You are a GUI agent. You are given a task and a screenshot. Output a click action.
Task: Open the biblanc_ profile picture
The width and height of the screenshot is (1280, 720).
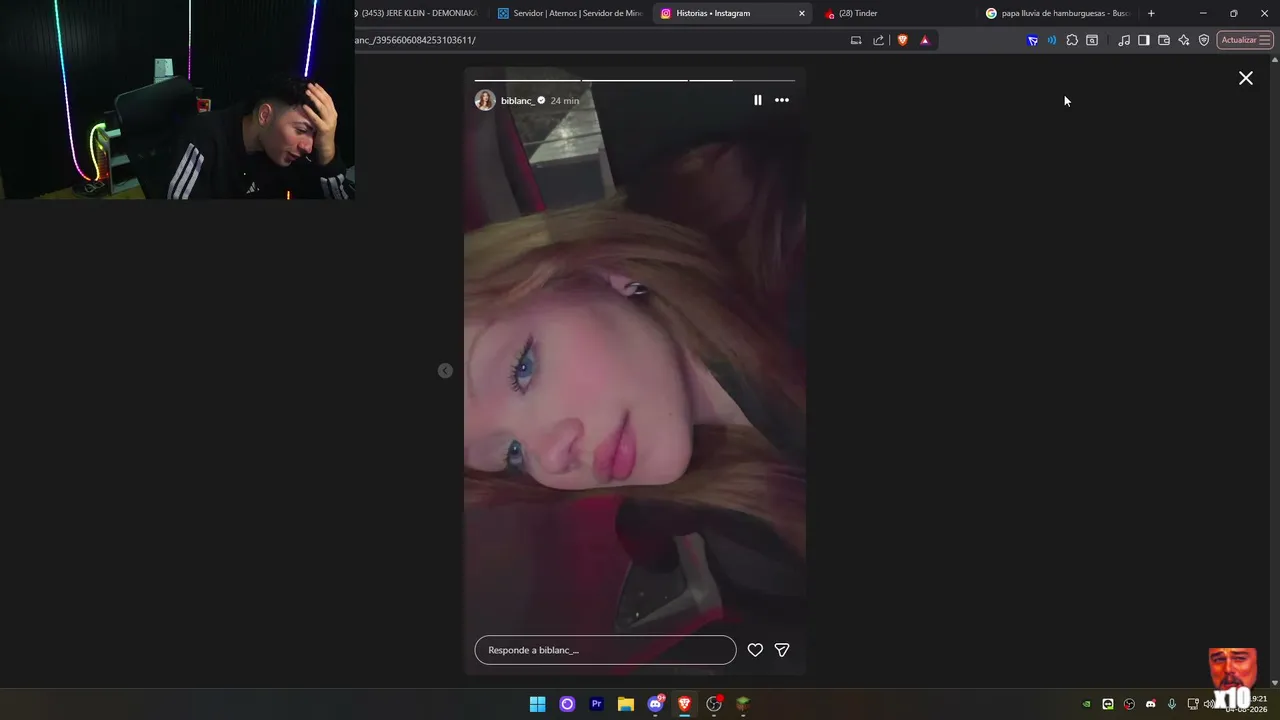coord(485,100)
